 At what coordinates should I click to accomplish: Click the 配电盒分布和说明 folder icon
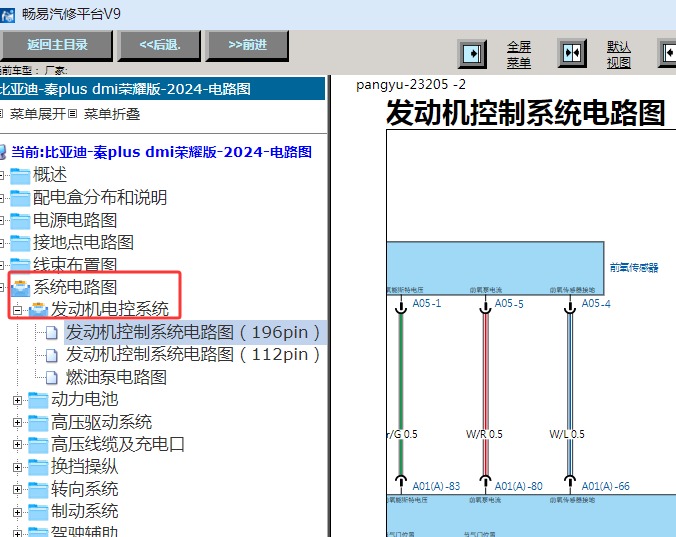20,198
